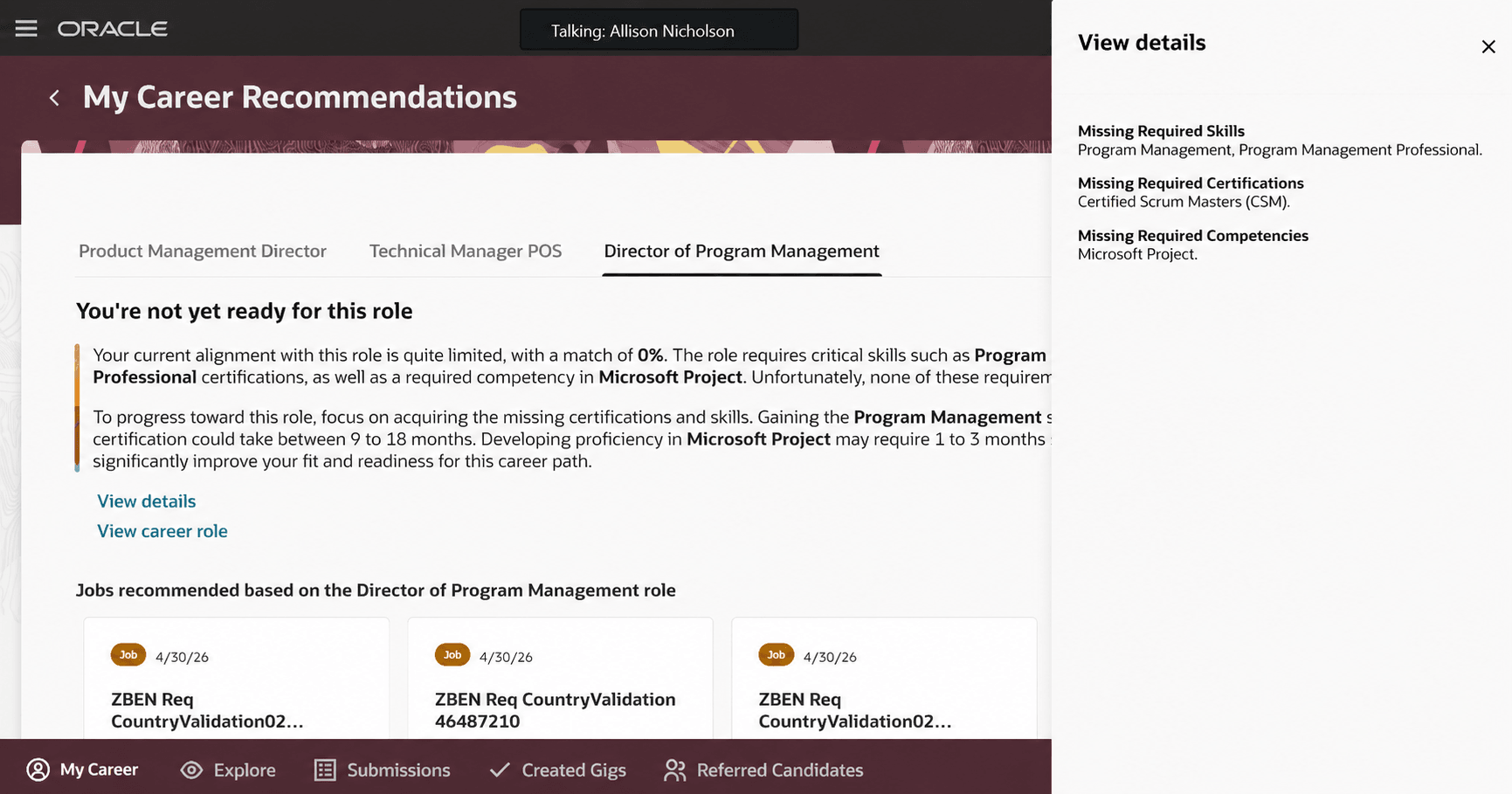The height and width of the screenshot is (794, 1512).
Task: Click the Oracle logo
Action: tap(113, 29)
